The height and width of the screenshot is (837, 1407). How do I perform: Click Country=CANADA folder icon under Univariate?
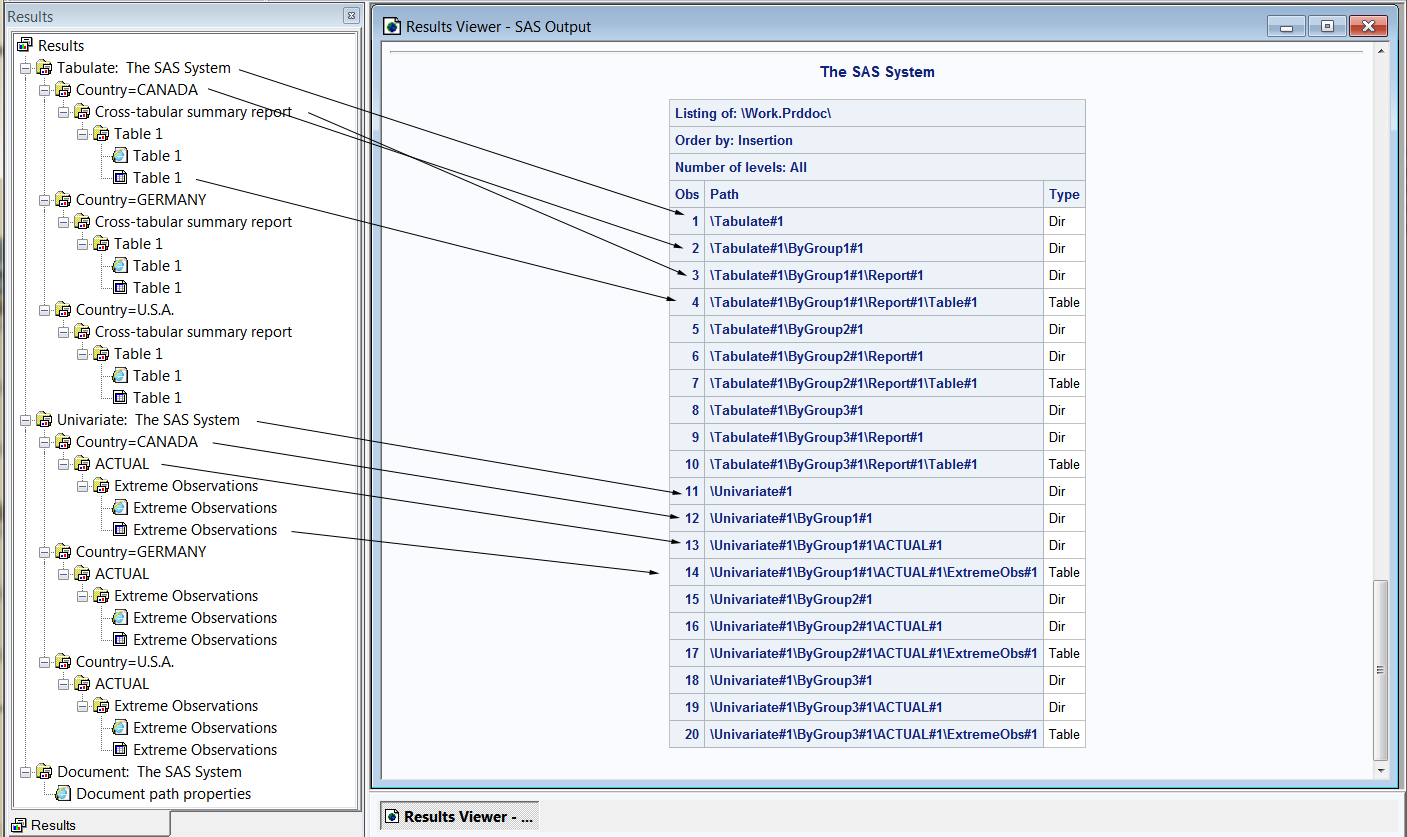point(63,442)
